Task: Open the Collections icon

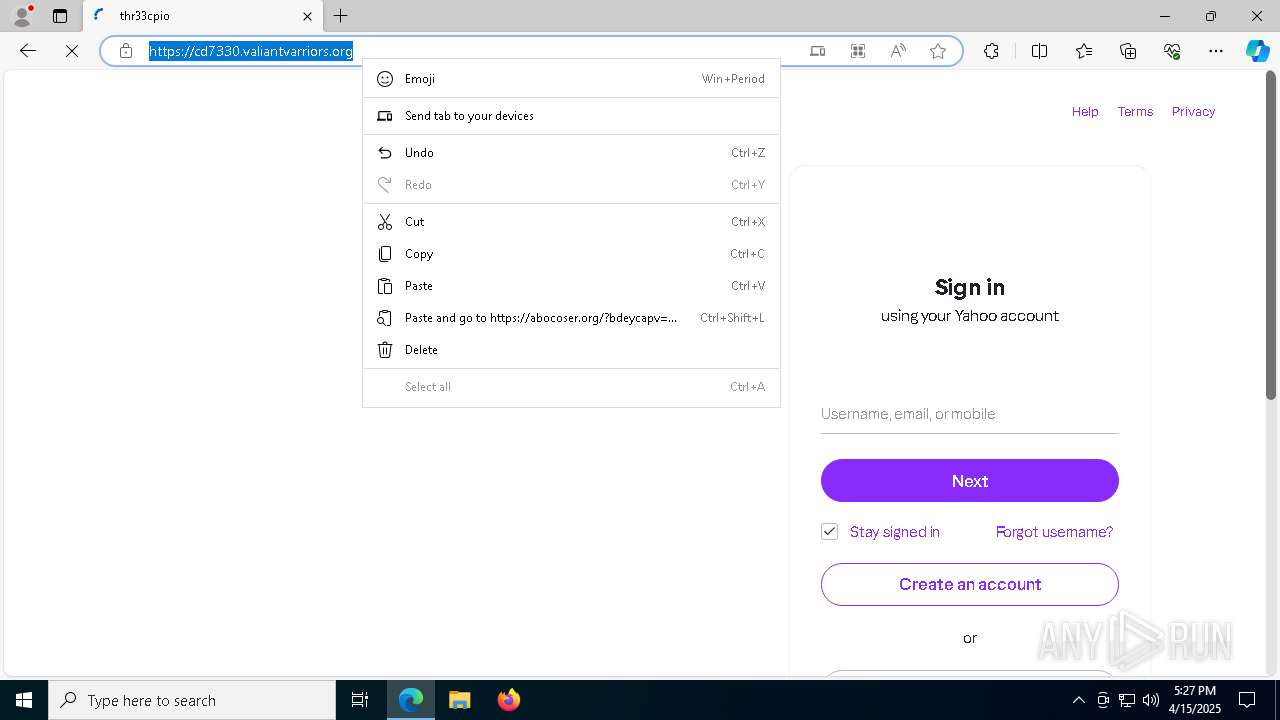Action: click(1128, 51)
